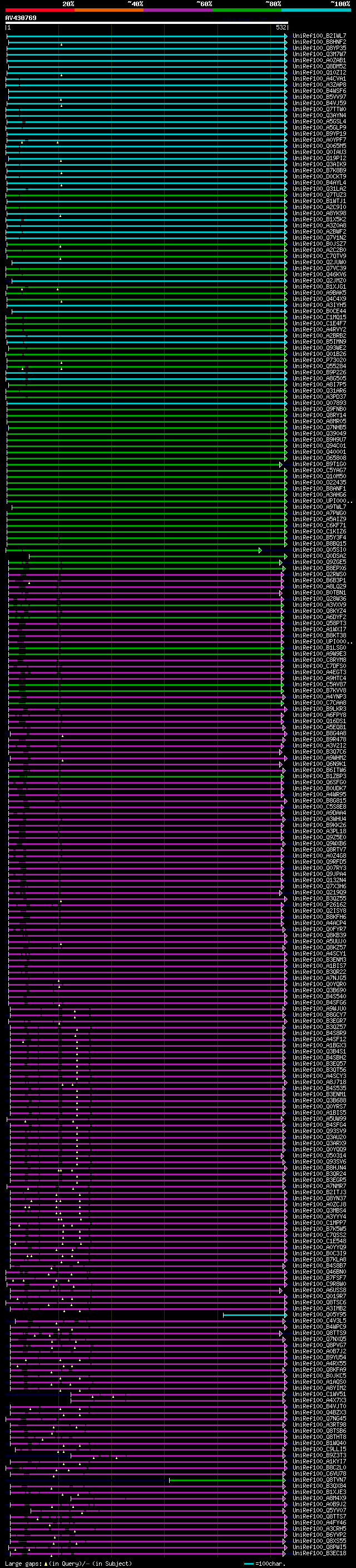Select the UniRef100_Q132N4 label
This screenshot has height=1568, width=356.
(x=319, y=880)
